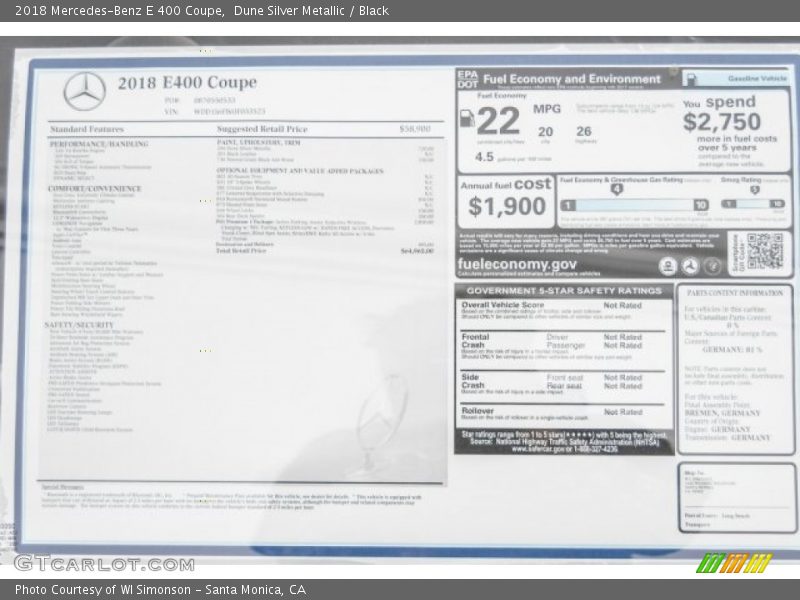This screenshot has height=600, width=800.
Task: Click the fueleconomy.gov web address
Action: [x=517, y=264]
